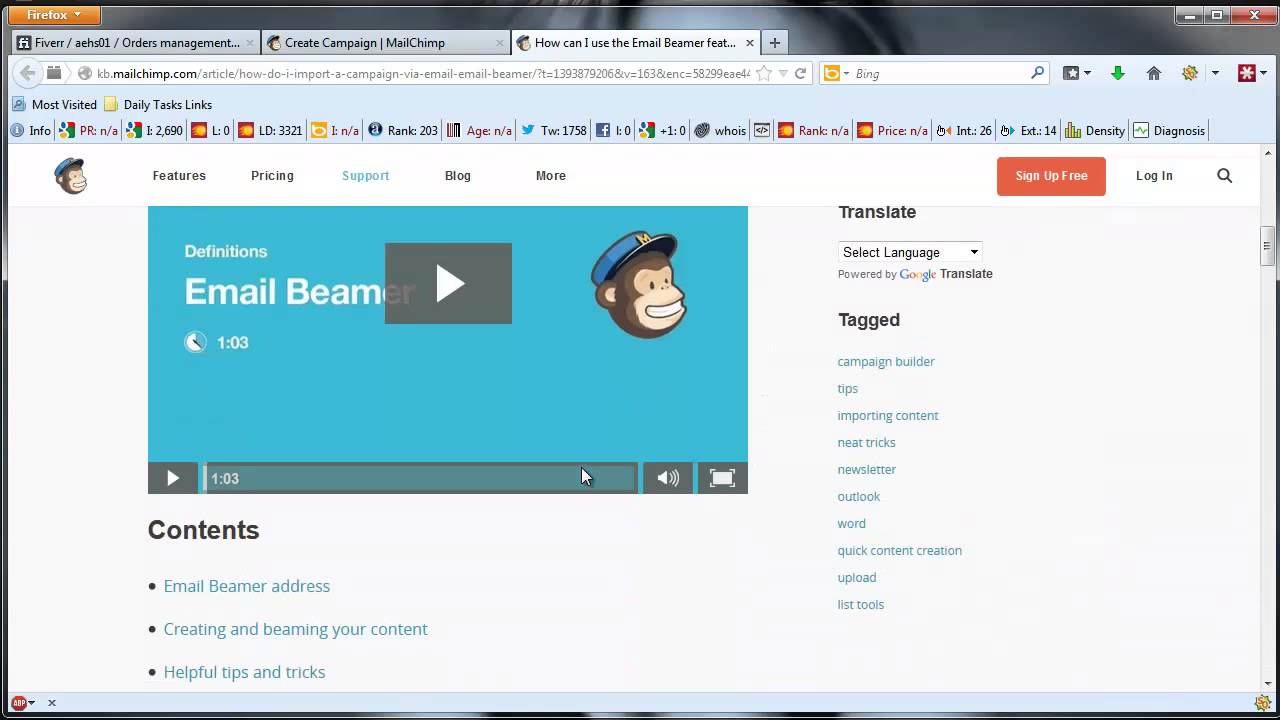Open the Firefox application menu button
Image resolution: width=1280 pixels, height=720 pixels.
(x=54, y=15)
